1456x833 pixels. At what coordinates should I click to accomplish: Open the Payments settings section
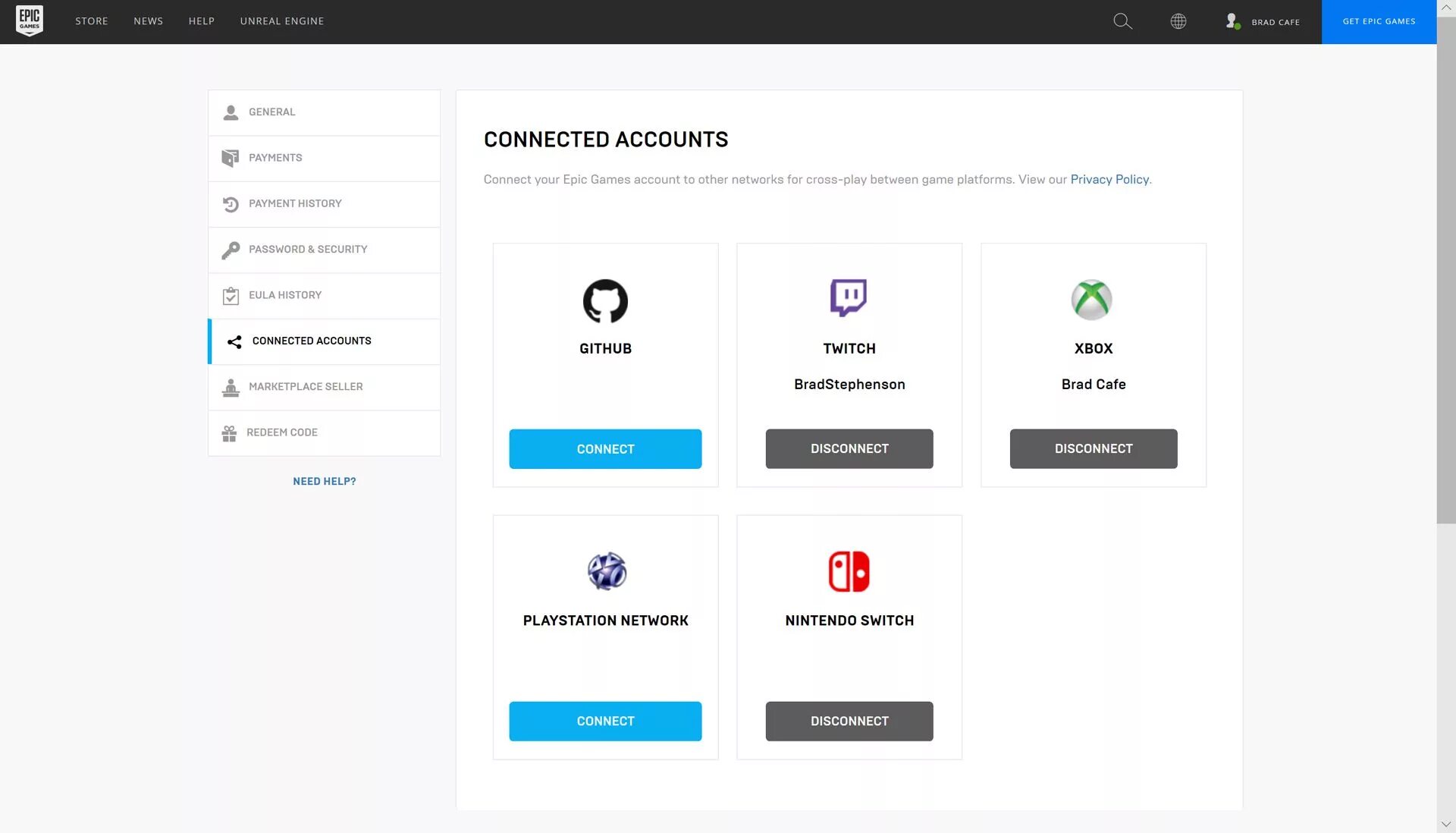pyautogui.click(x=324, y=158)
